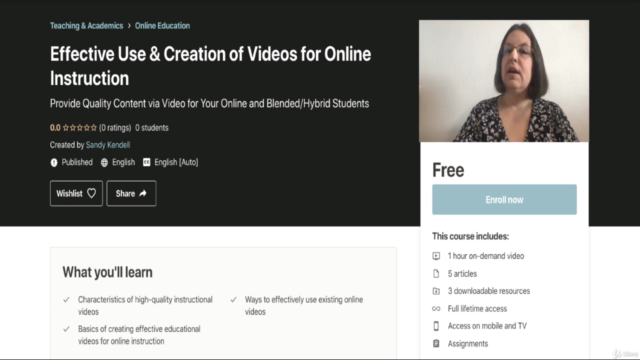Click '1 hour on-demand video' text

[486, 256]
